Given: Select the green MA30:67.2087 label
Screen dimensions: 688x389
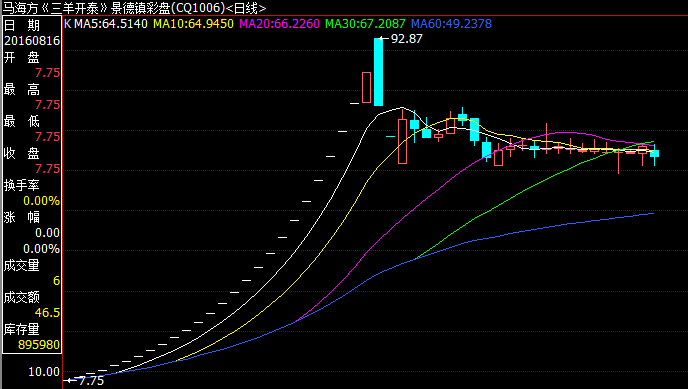Looking at the screenshot, I should click(x=365, y=24).
